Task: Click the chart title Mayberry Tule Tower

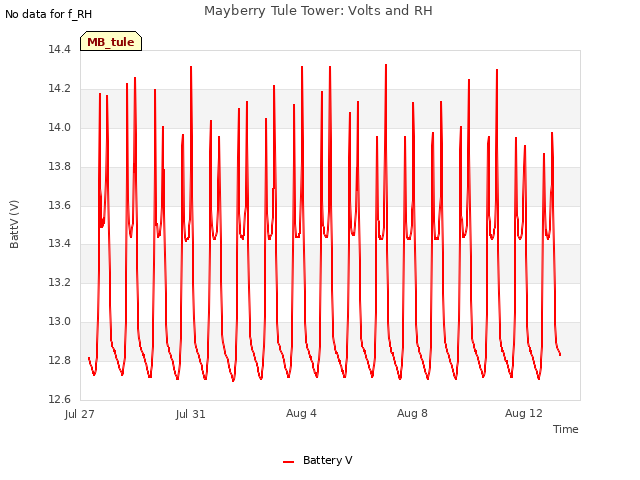Action: pos(318,11)
